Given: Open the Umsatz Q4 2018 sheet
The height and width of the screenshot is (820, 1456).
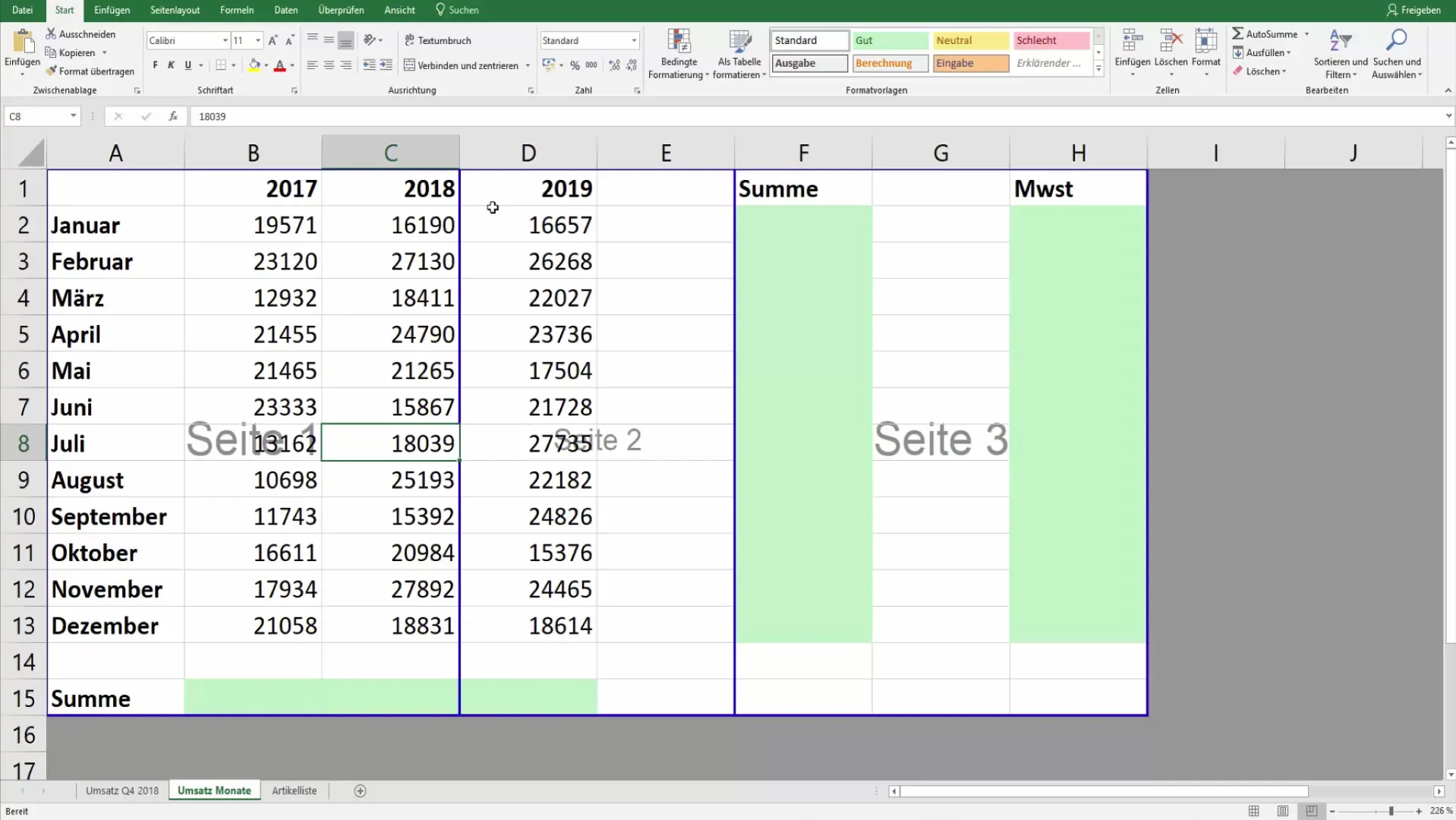Looking at the screenshot, I should coord(122,790).
